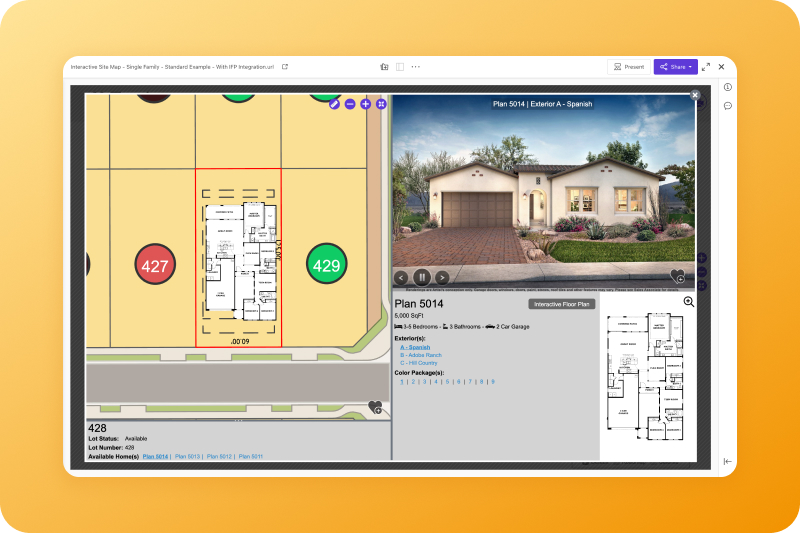Select color package 5
The width and height of the screenshot is (800, 533).
coord(447,381)
